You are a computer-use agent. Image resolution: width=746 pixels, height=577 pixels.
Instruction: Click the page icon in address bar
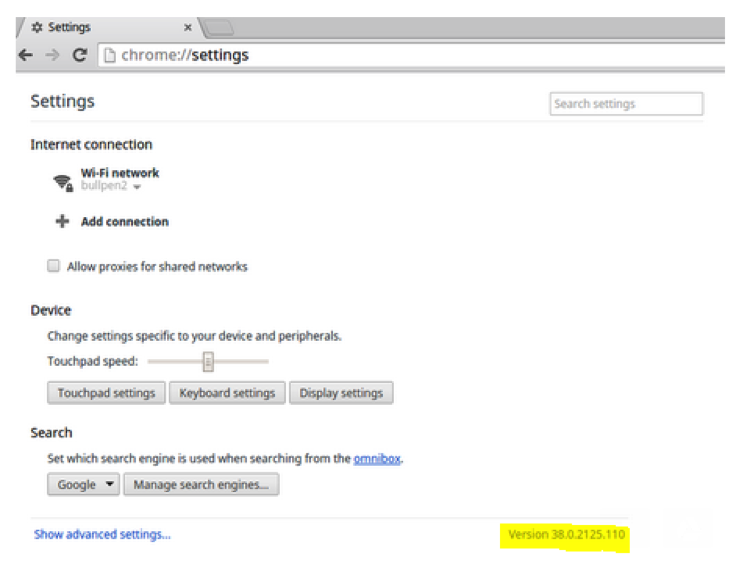point(110,56)
